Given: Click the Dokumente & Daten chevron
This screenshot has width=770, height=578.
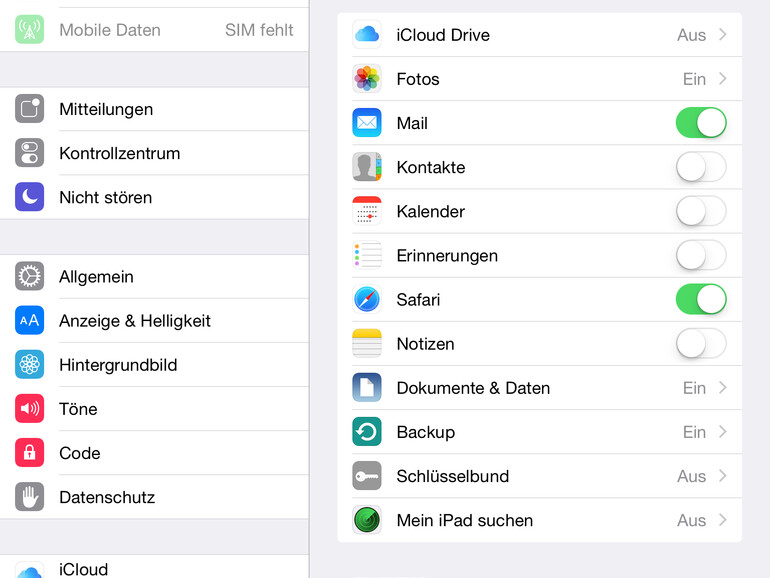Looking at the screenshot, I should click(x=722, y=387).
